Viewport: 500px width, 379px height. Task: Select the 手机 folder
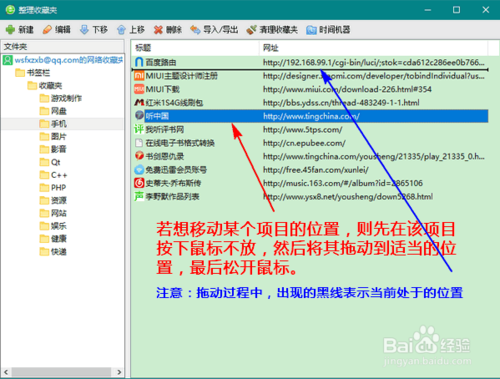click(53, 124)
